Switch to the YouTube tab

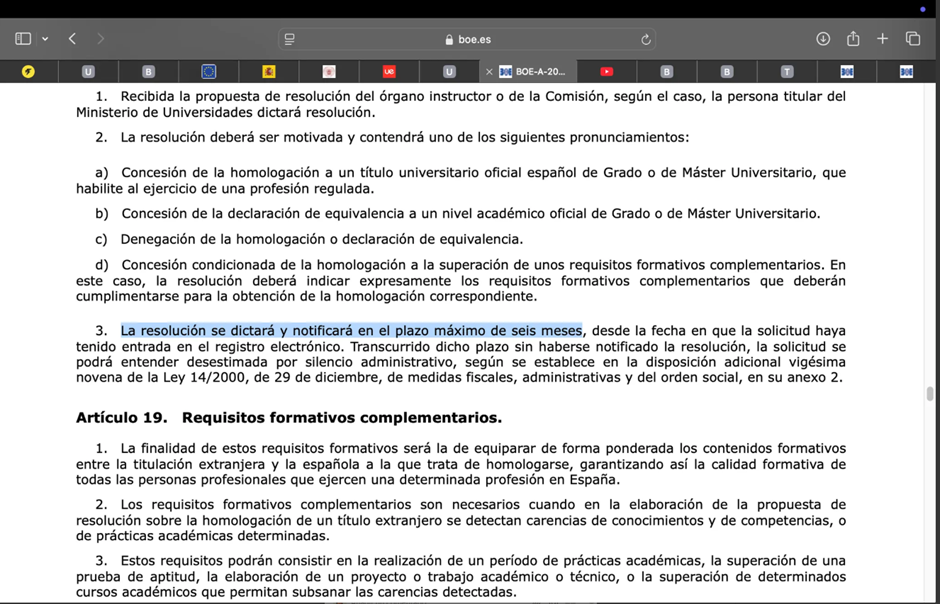[x=607, y=72]
